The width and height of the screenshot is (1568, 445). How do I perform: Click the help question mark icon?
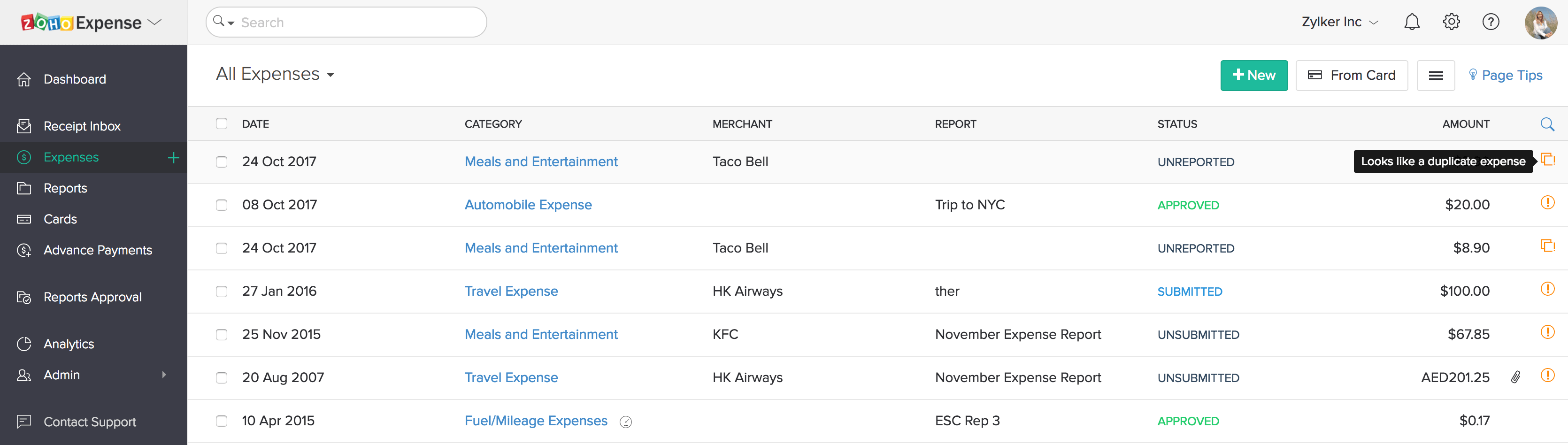coord(1490,22)
